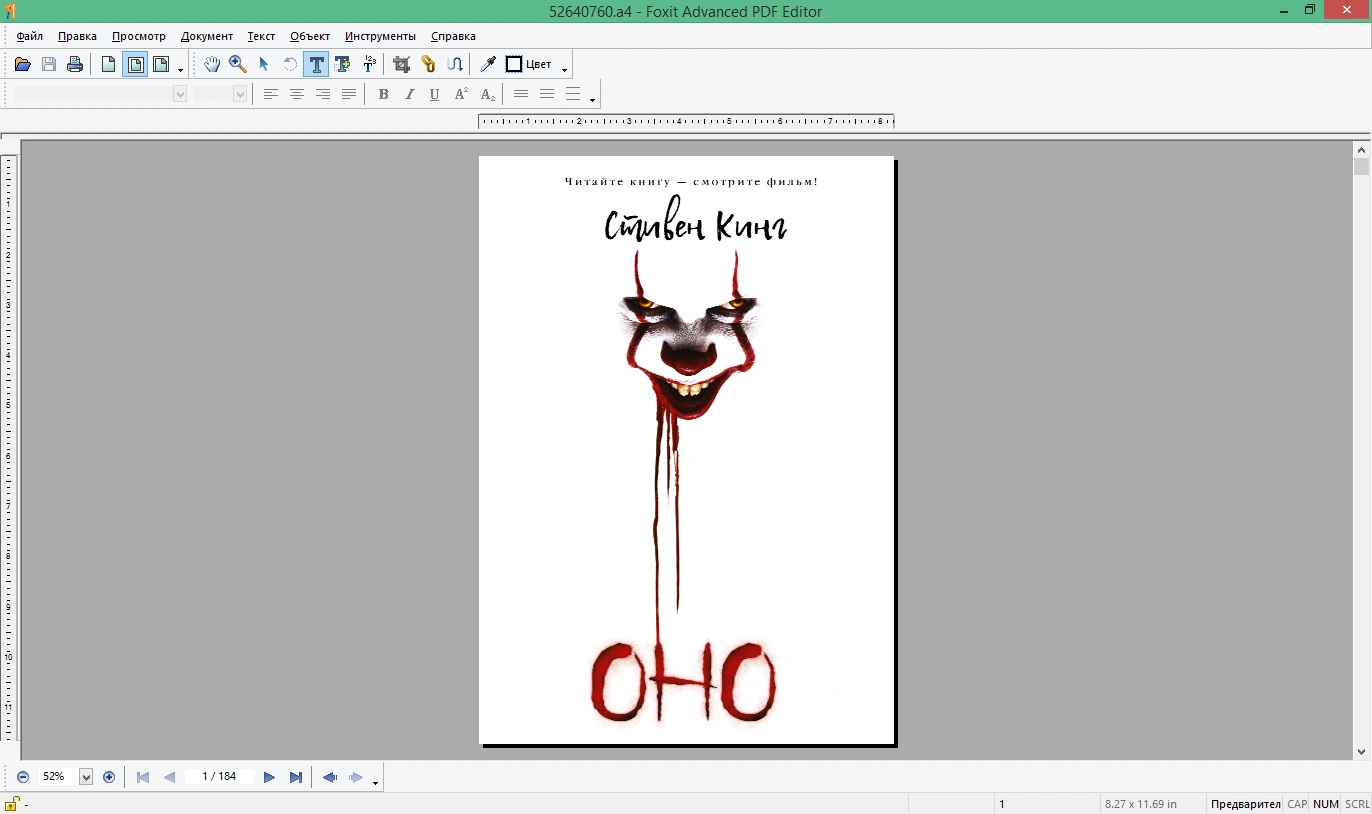
Task: Click the next view forward arrow
Action: pos(356,777)
